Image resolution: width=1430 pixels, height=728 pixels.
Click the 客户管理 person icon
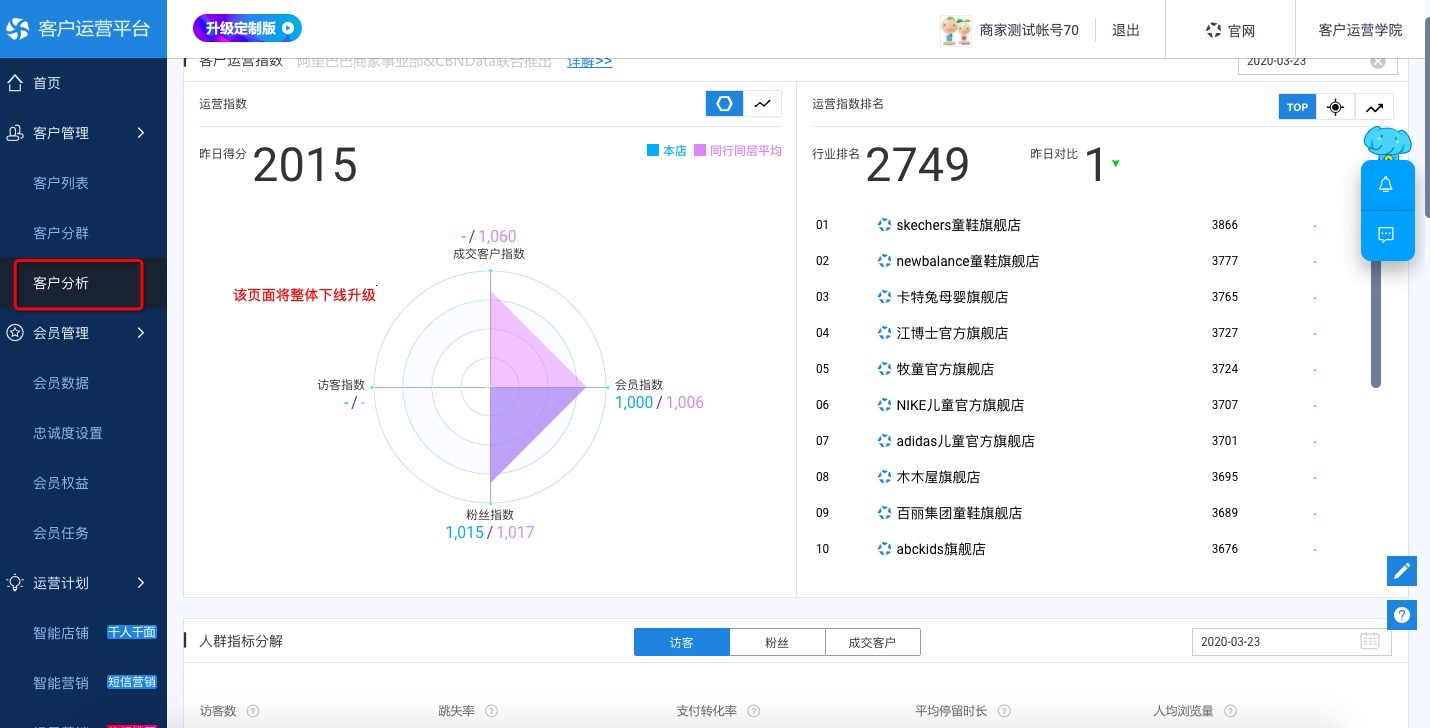[15, 133]
